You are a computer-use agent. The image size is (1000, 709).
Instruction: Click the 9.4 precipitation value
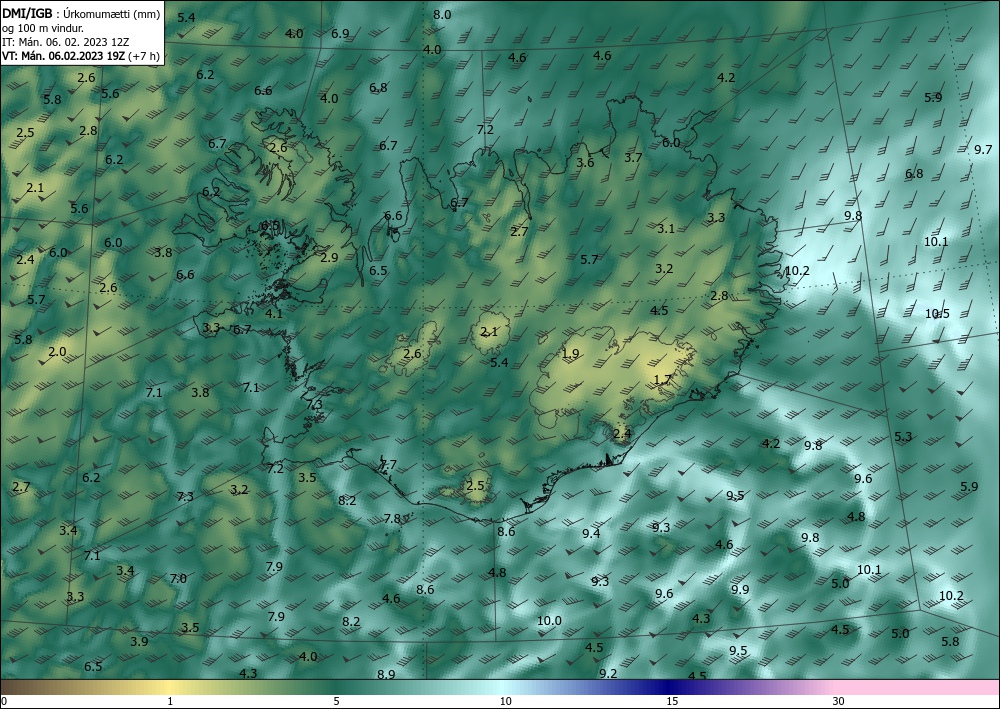coord(591,533)
